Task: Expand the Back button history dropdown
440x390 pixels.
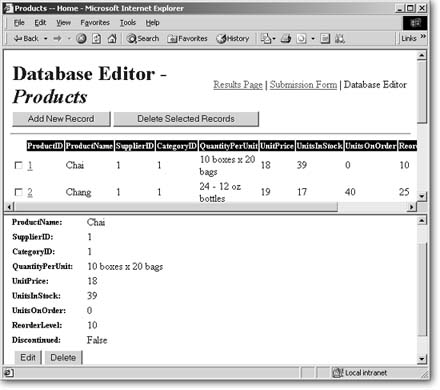Action: pos(46,39)
